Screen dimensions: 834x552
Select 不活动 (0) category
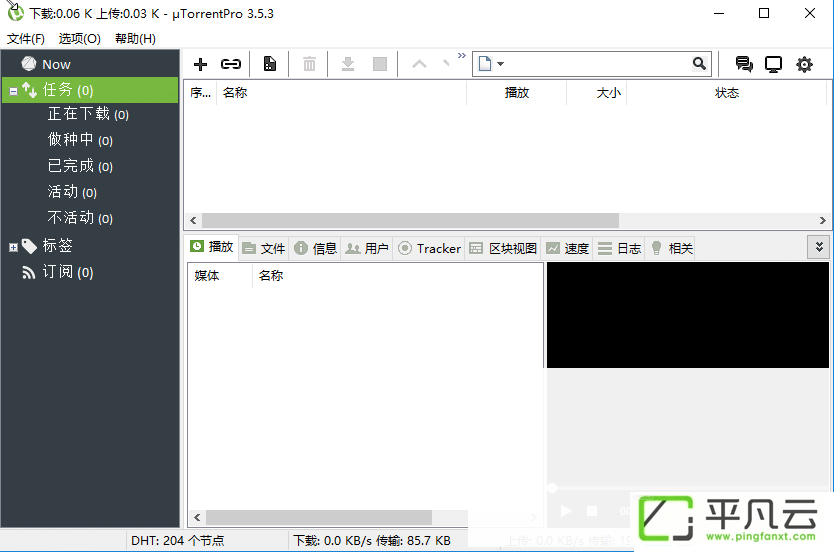point(80,218)
